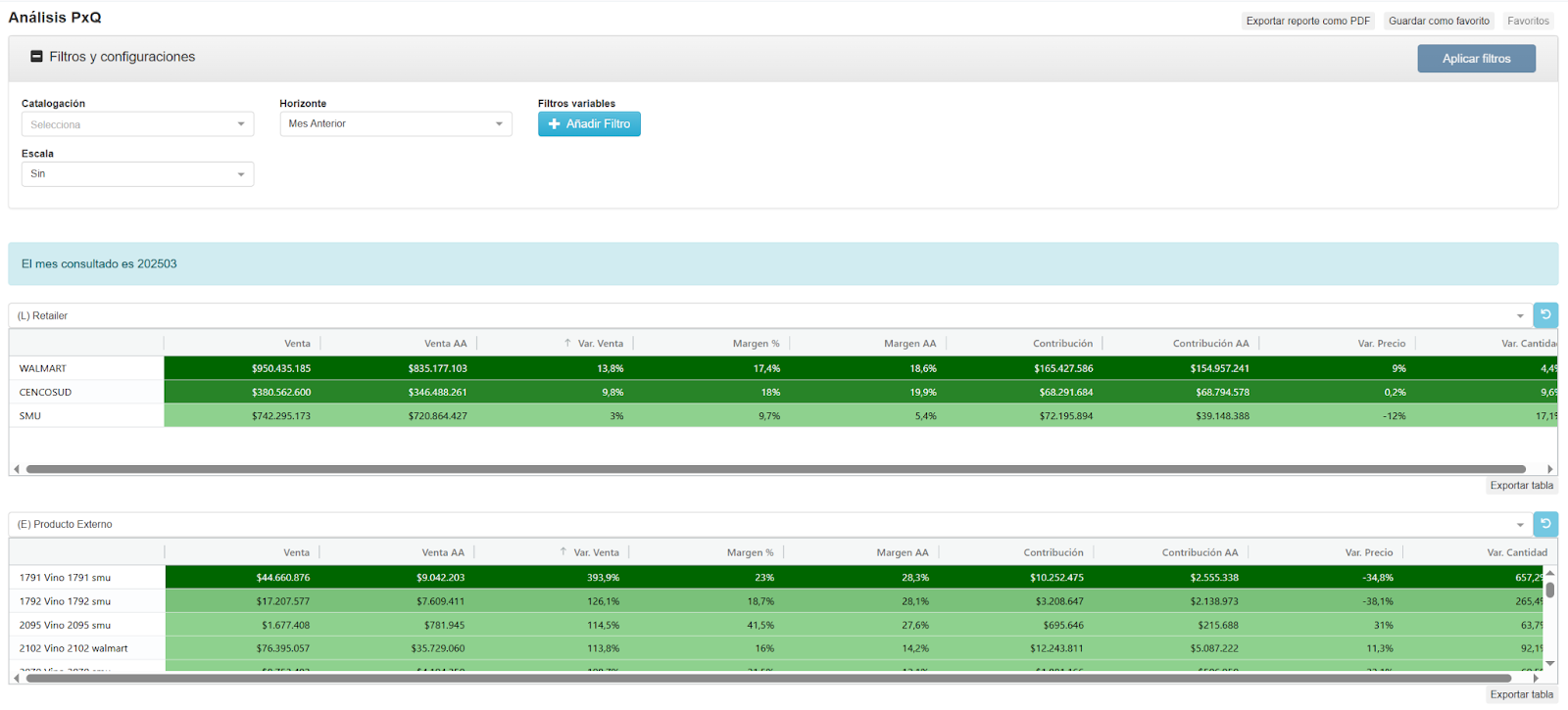
Task: Click left arrow of Retailer horizontal scrollbar
Action: [x=17, y=469]
